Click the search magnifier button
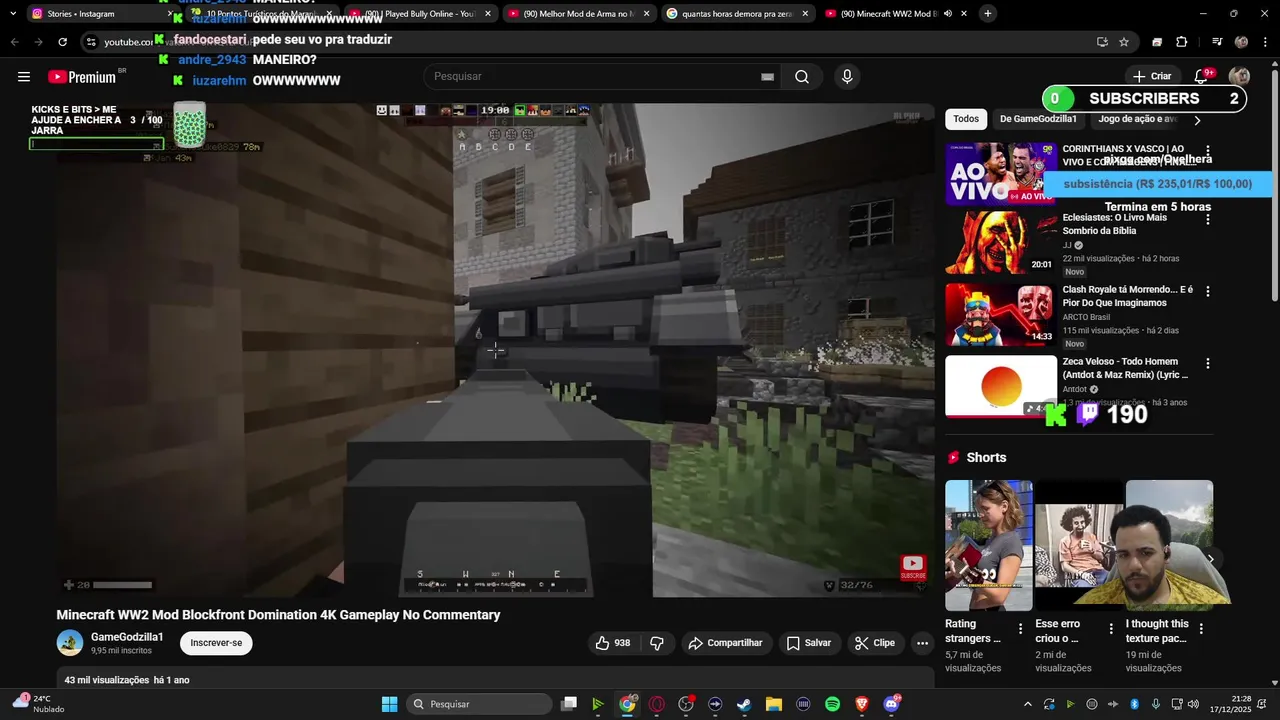Image resolution: width=1280 pixels, height=720 pixels. pos(802,77)
